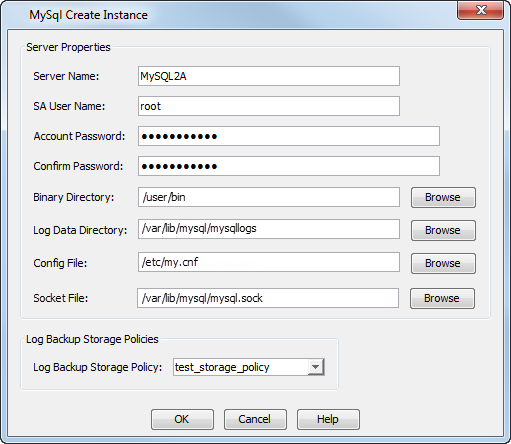The width and height of the screenshot is (511, 444).
Task: Click the SA User Name label
Action: coord(69,106)
